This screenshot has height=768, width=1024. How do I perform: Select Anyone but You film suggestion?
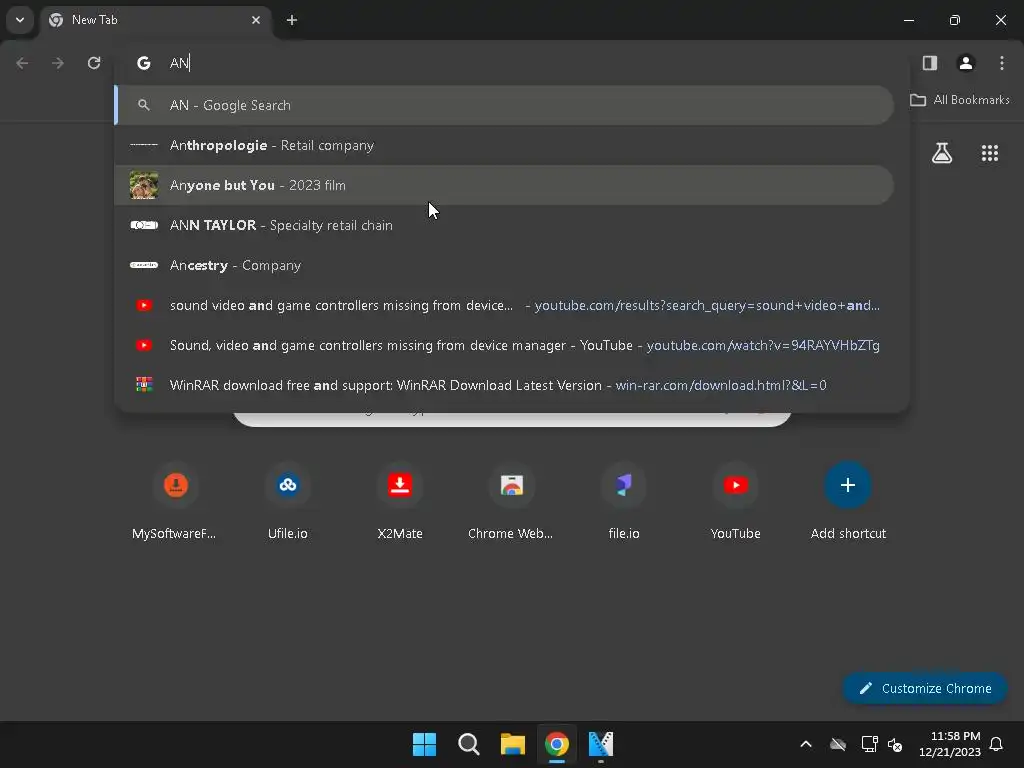tap(504, 185)
